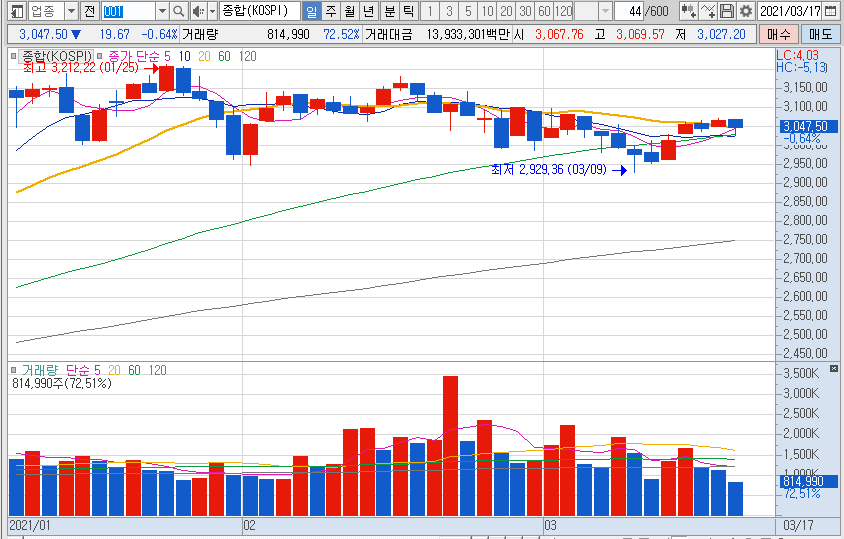844x539 pixels.
Task: Select the 틱 tick period tab
Action: pyautogui.click(x=409, y=10)
